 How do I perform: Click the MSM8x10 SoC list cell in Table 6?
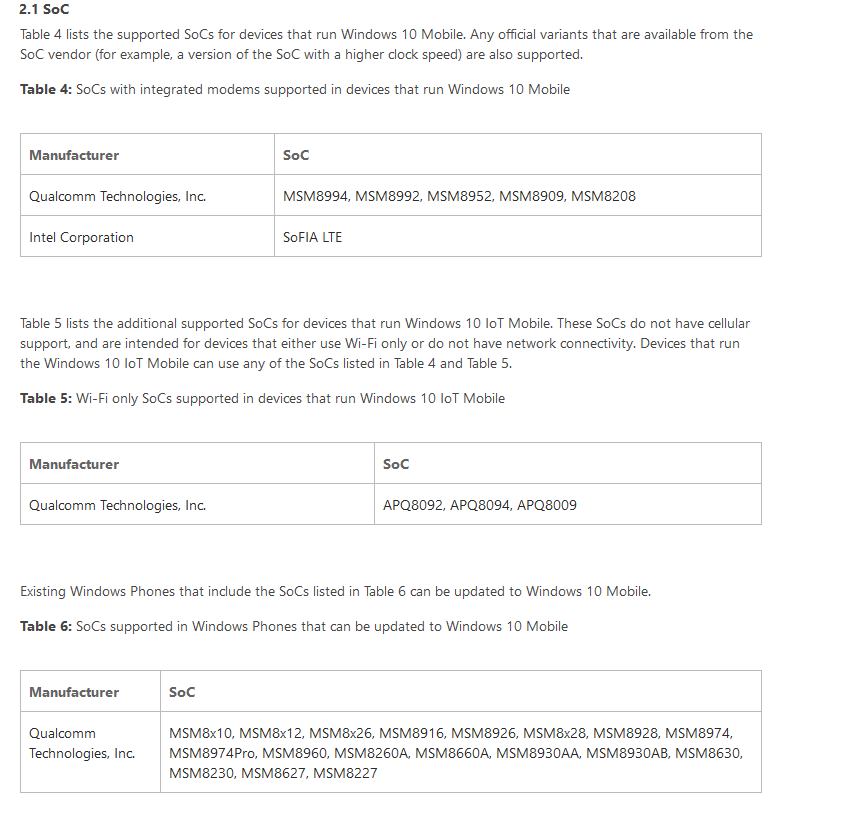(x=461, y=752)
